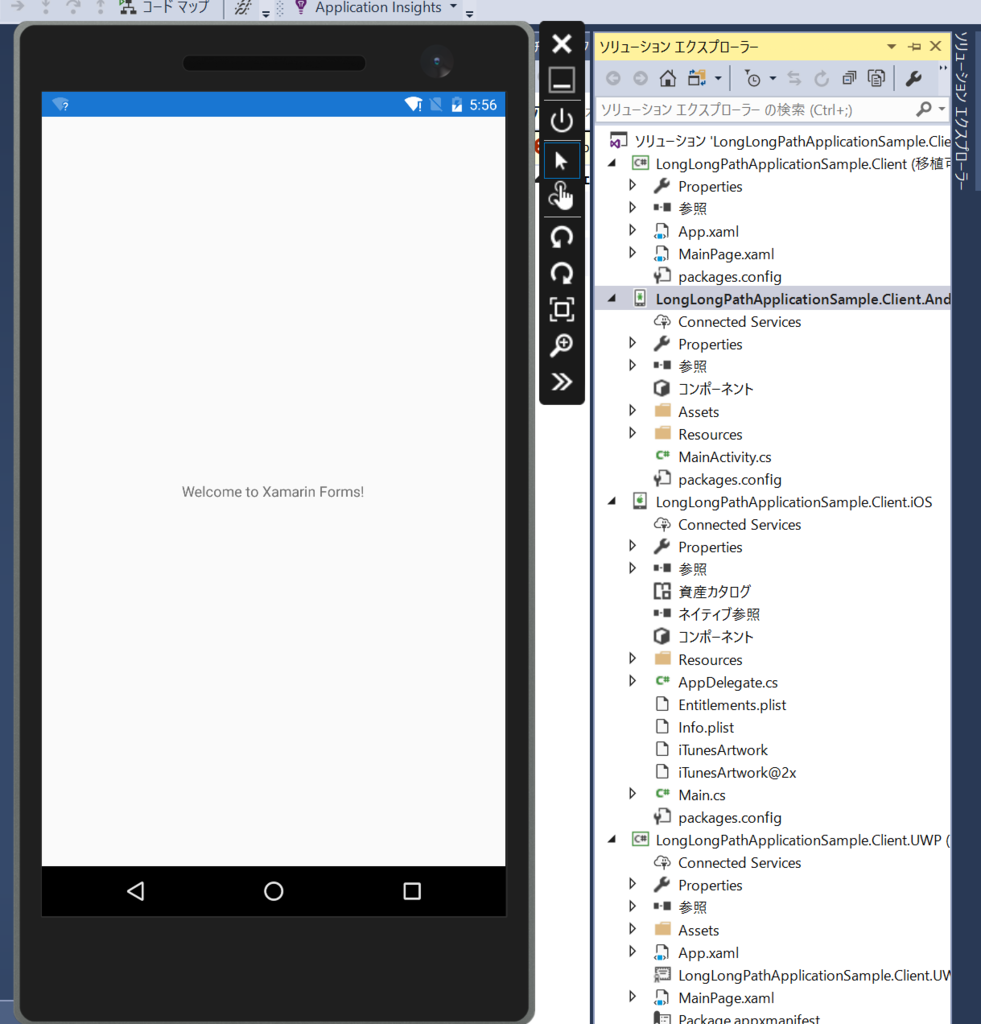Select UWP TemporaryKey LongLongPathApplicationSample.Client.UW file
The width and height of the screenshot is (981, 1024).
point(814,975)
